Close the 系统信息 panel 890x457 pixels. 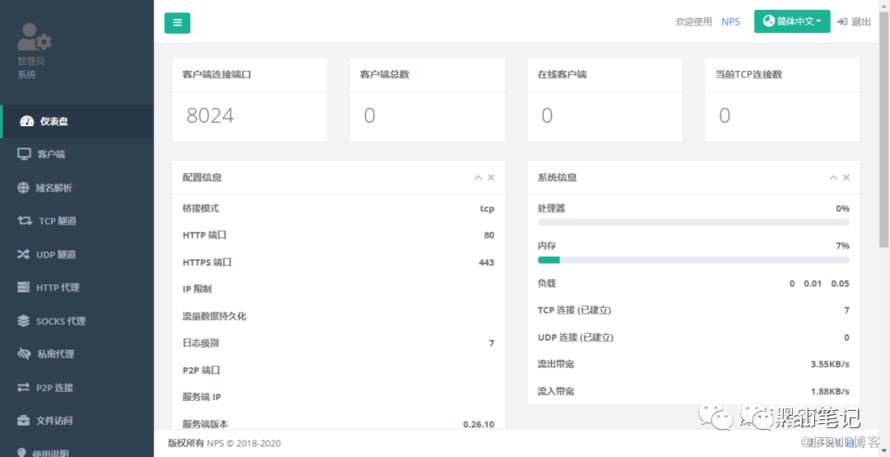coord(846,178)
